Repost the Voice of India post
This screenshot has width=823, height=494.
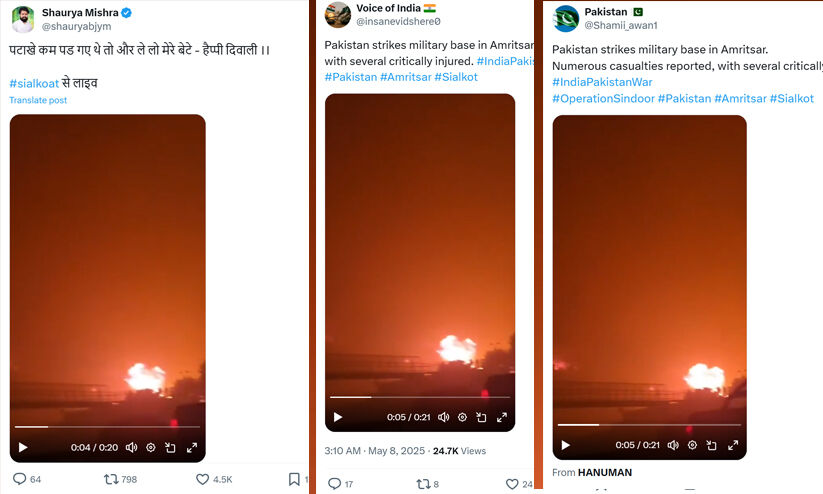pos(423,484)
